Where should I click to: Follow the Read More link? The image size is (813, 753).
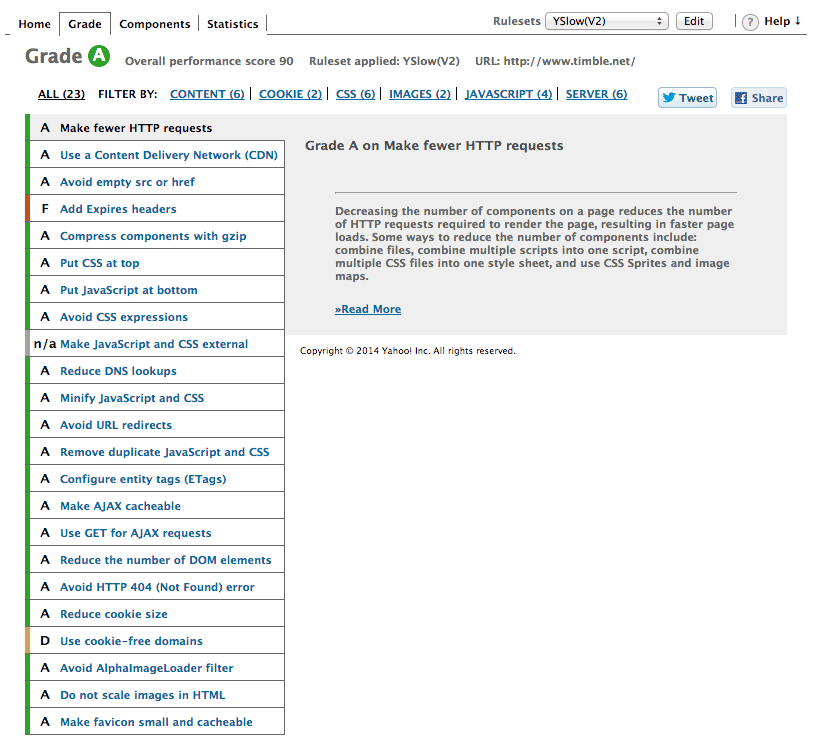[x=368, y=309]
